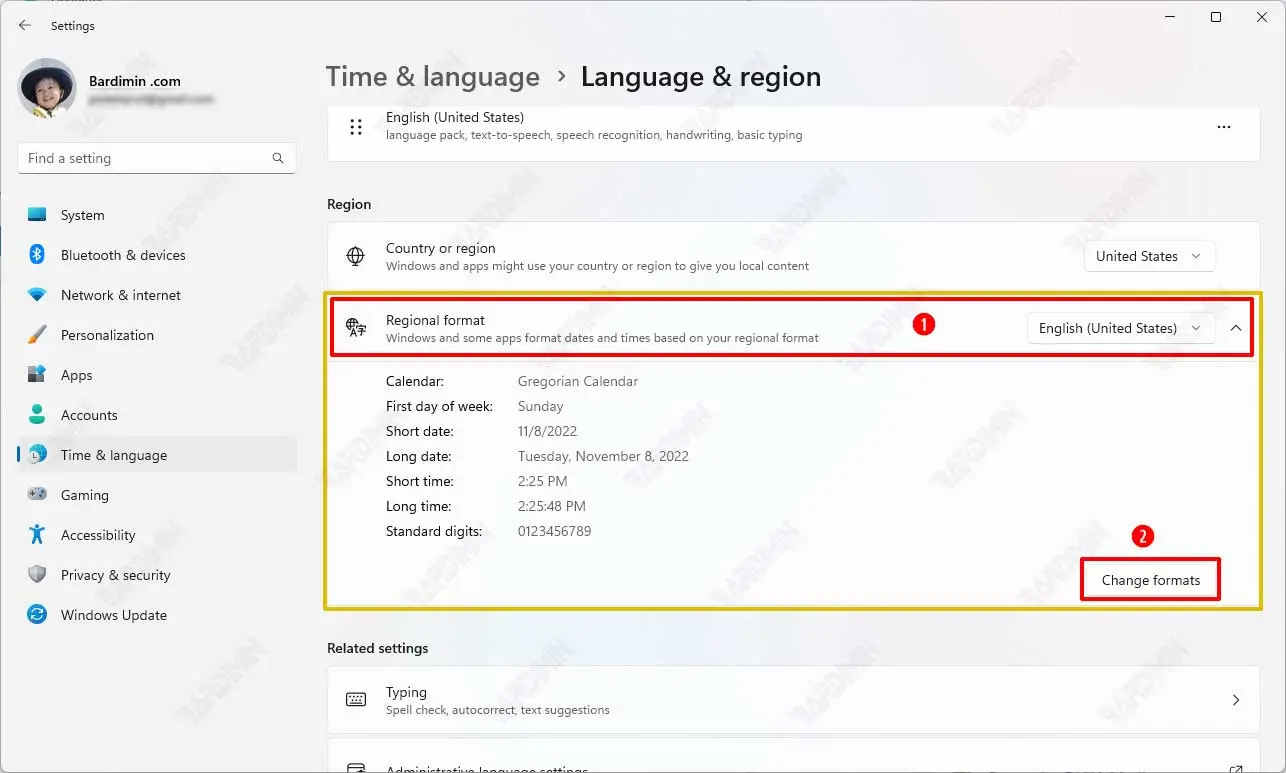Click the Privacy & security shield icon
Screen dimensions: 1286x773
coord(37,575)
